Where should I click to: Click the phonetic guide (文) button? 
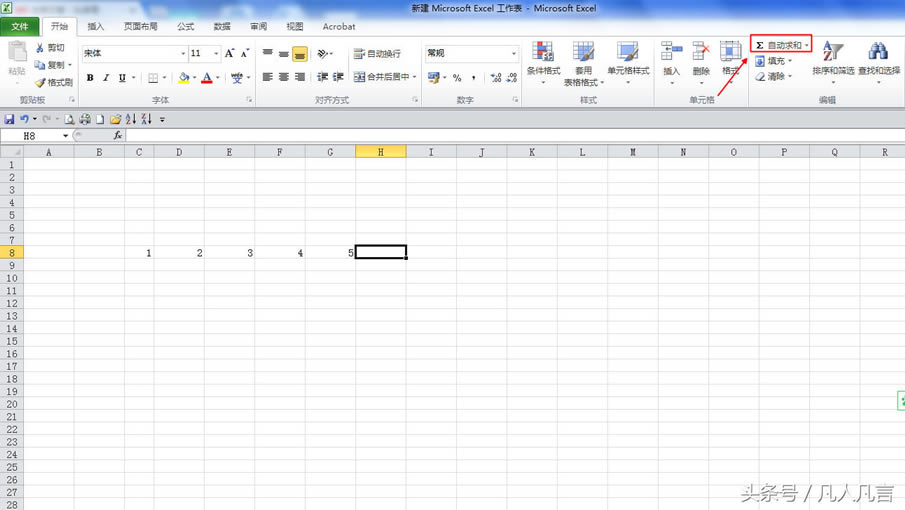click(x=237, y=77)
